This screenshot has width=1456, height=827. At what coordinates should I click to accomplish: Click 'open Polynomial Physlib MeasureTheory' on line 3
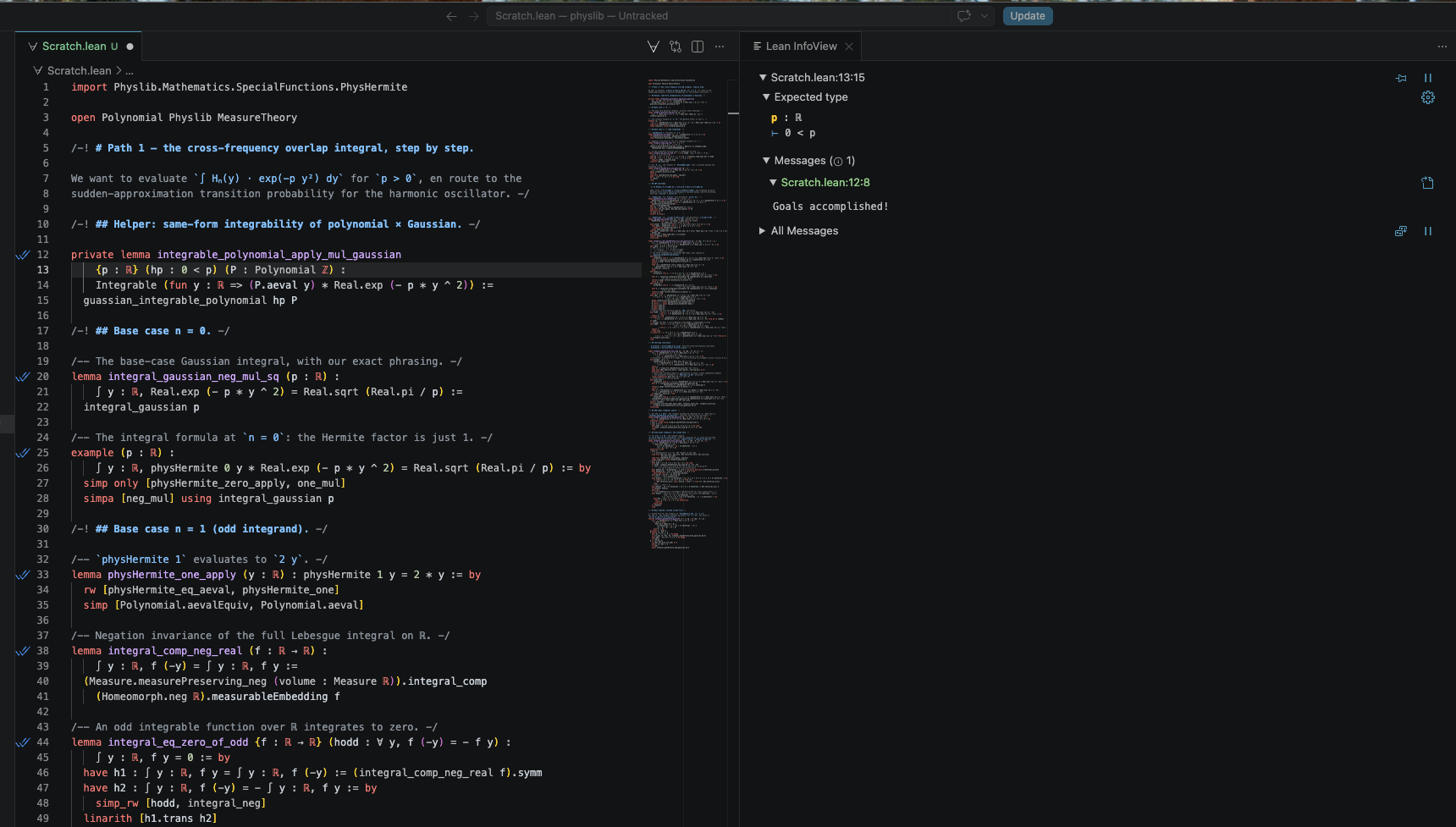point(185,118)
